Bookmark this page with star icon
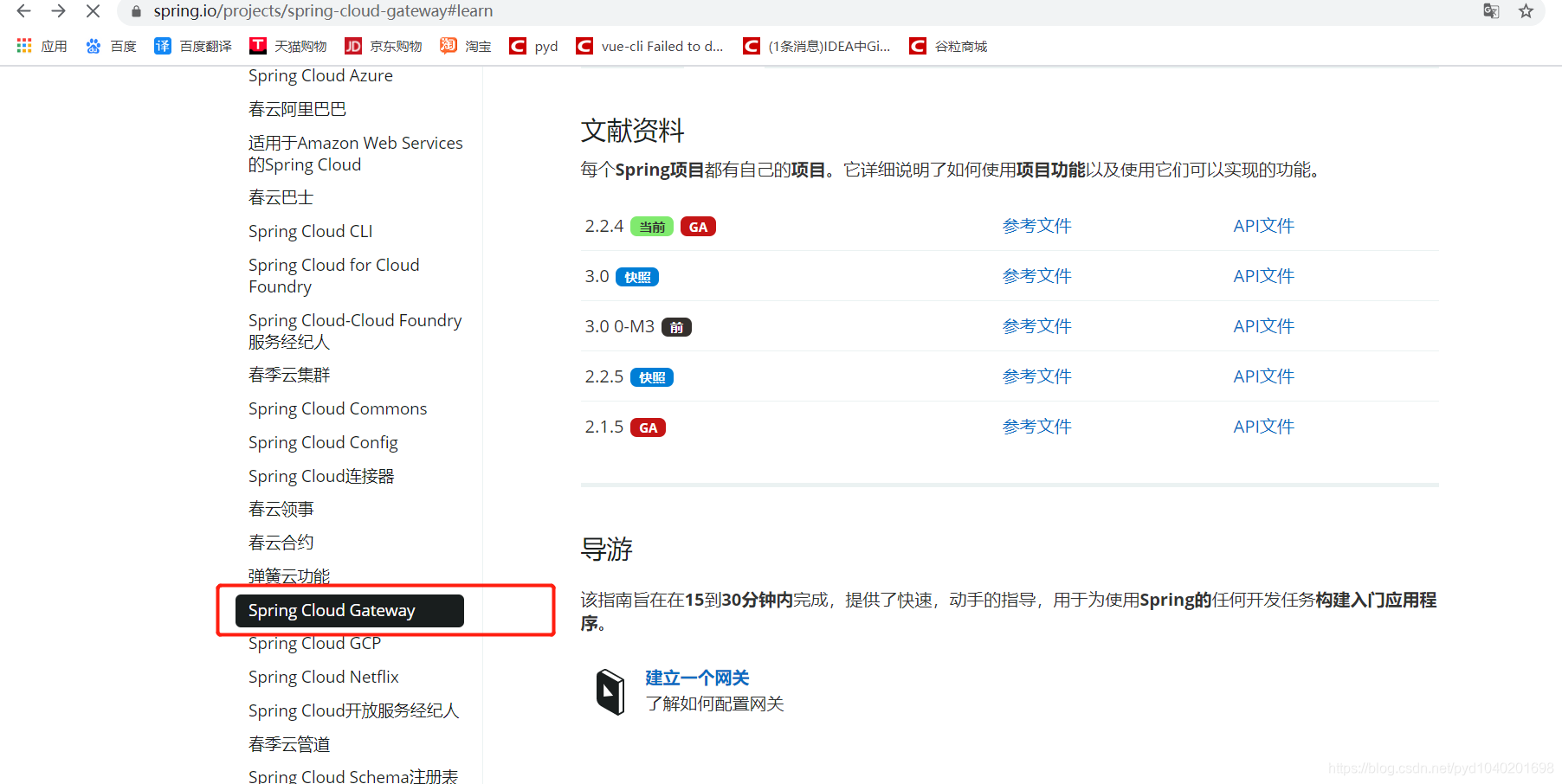The image size is (1562, 784). (1526, 11)
